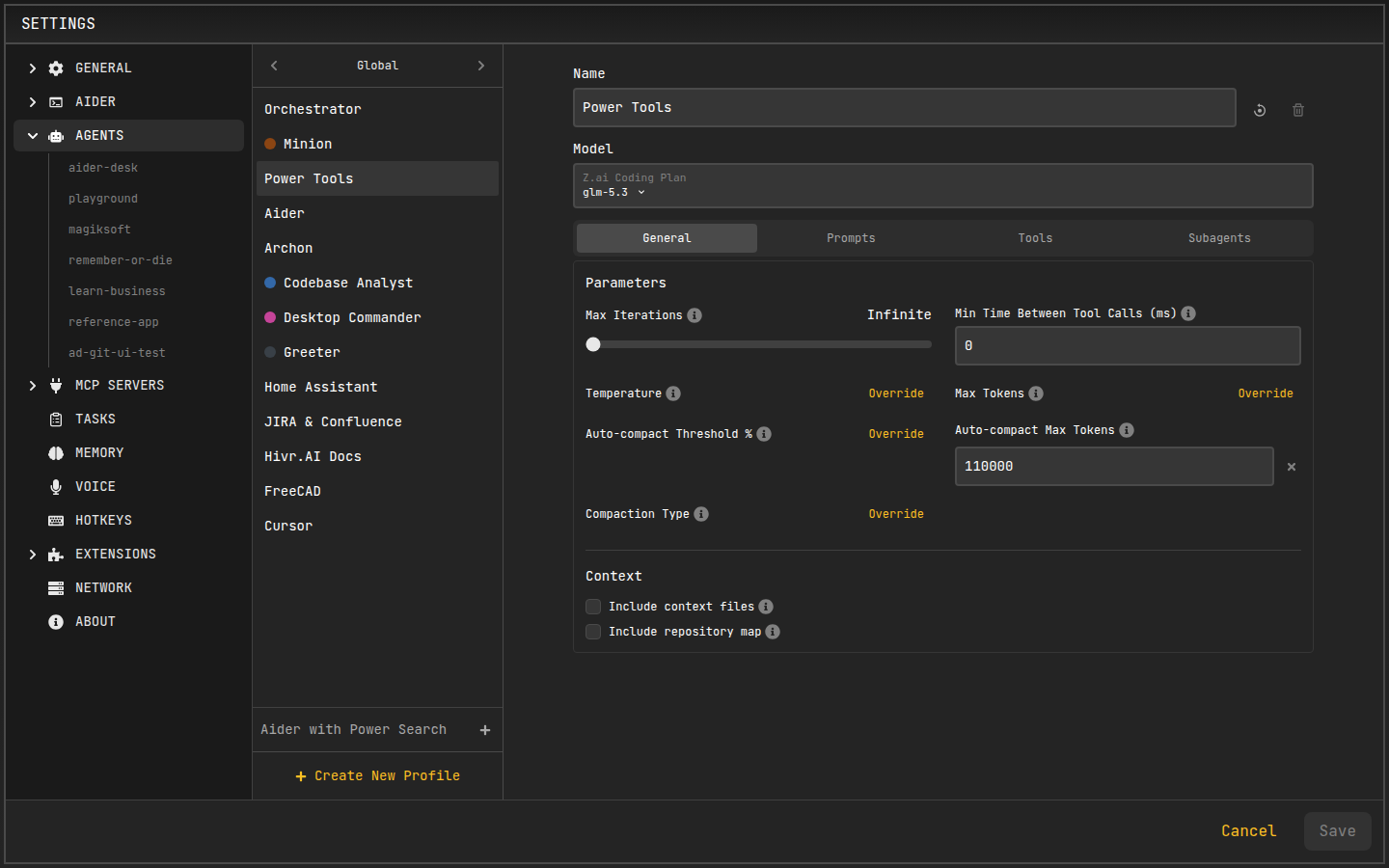This screenshot has width=1389, height=868.
Task: Click the Save button
Action: point(1337,830)
